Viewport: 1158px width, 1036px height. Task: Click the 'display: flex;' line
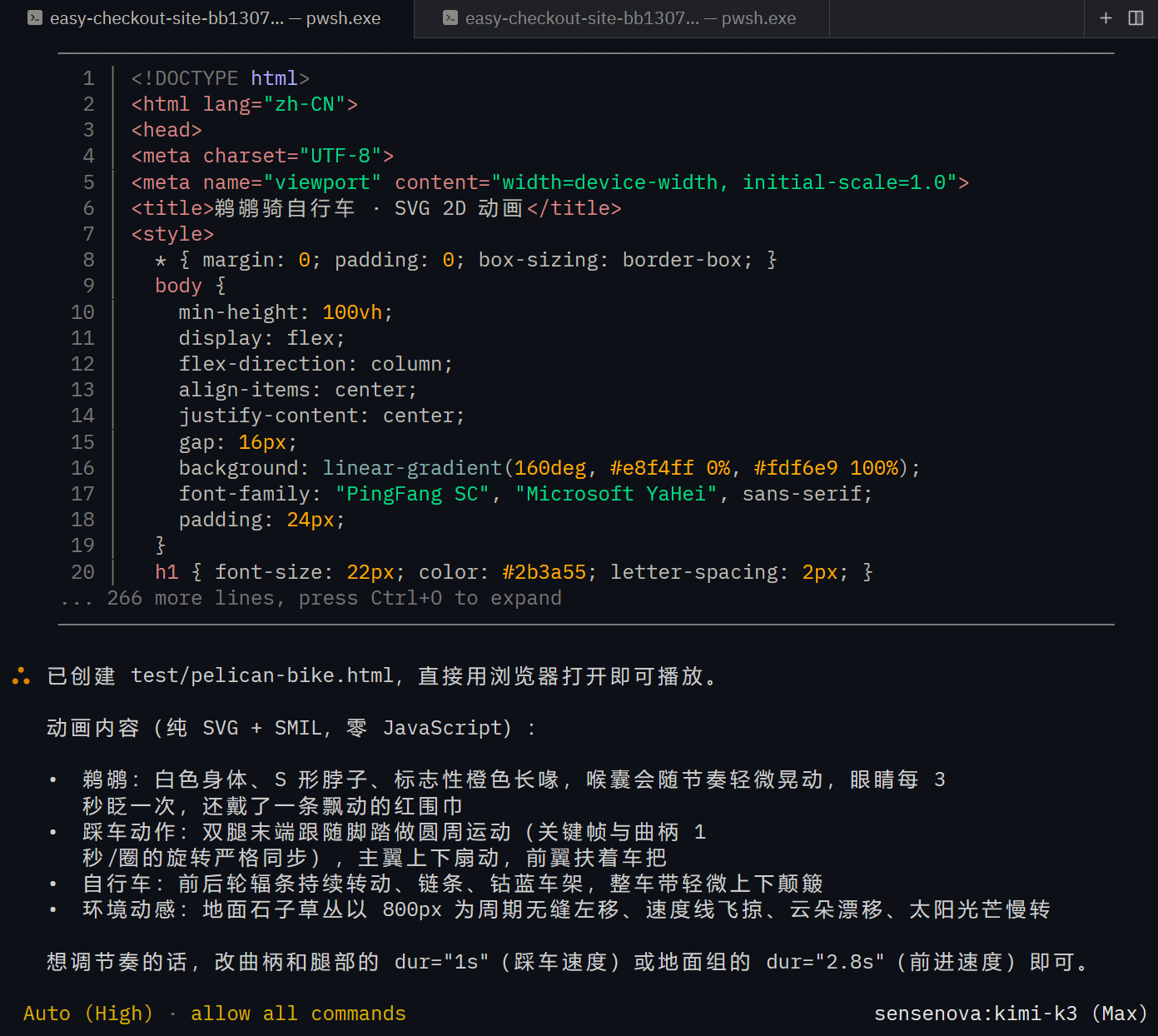pos(261,338)
